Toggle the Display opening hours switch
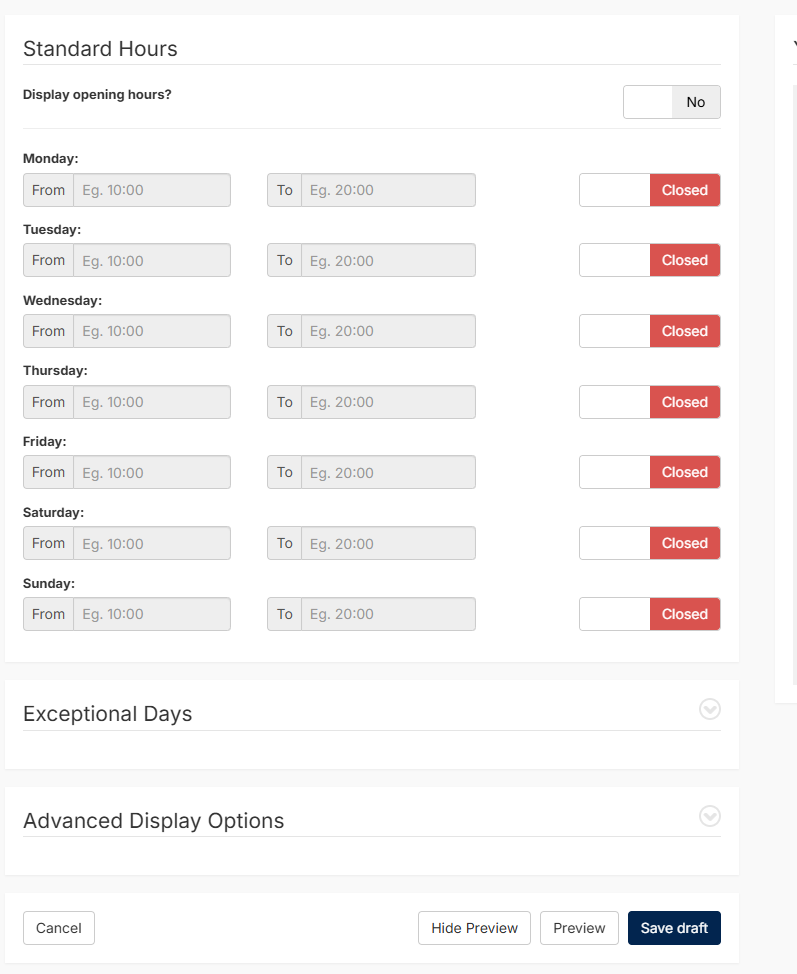This screenshot has width=797, height=974. 672,102
